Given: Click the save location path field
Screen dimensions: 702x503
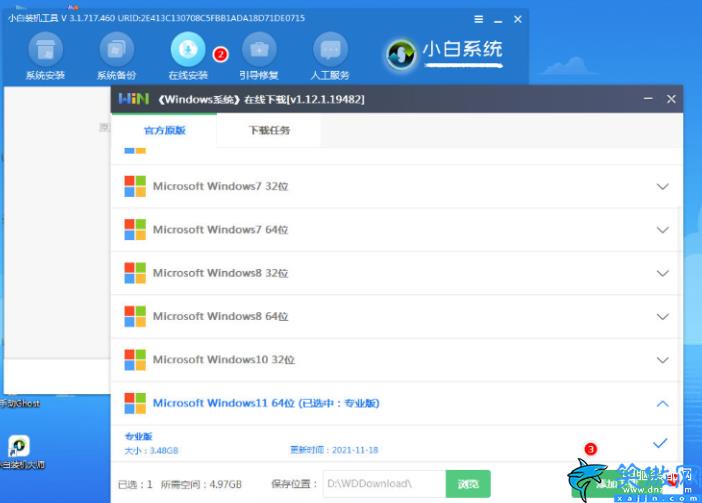Looking at the screenshot, I should (x=384, y=484).
